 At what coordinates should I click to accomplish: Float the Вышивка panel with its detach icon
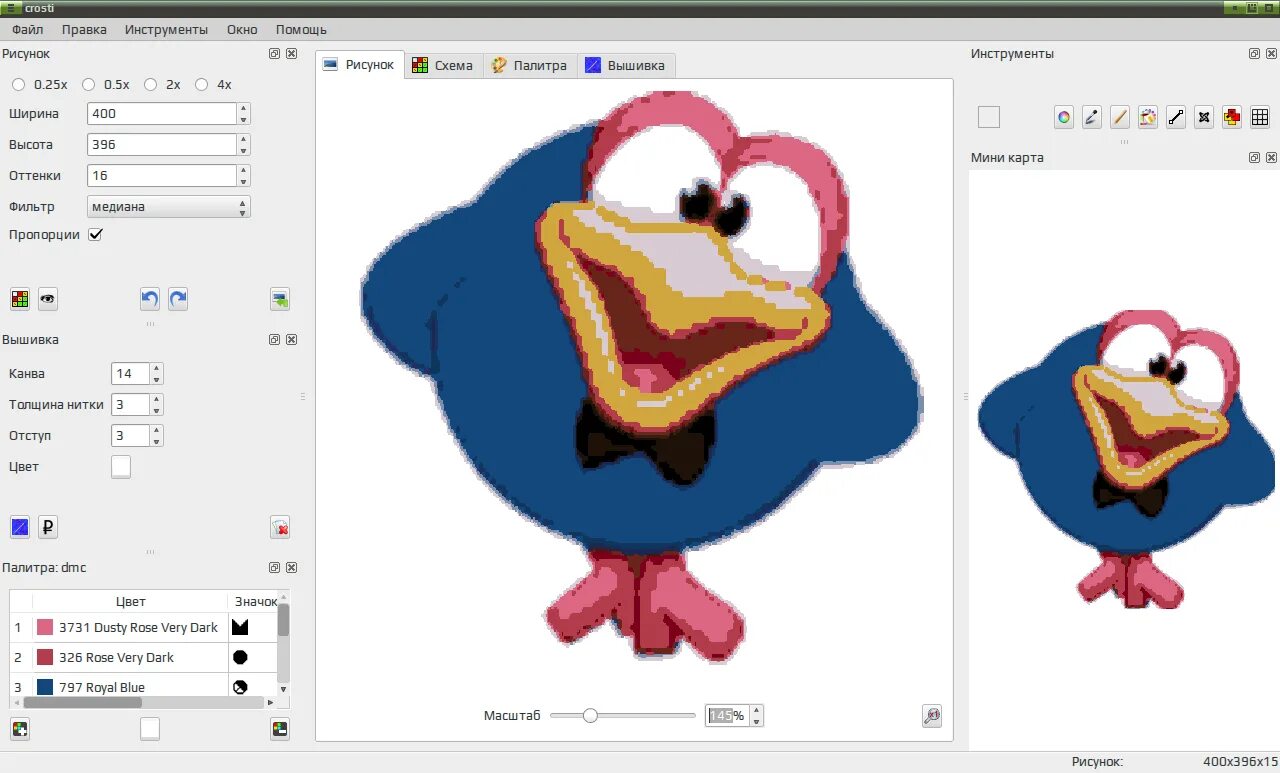coord(274,340)
